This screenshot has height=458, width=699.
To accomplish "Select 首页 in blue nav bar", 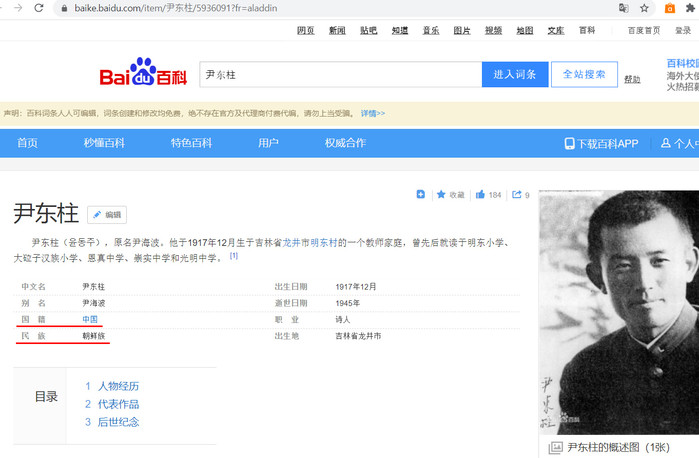I will pyautogui.click(x=28, y=143).
